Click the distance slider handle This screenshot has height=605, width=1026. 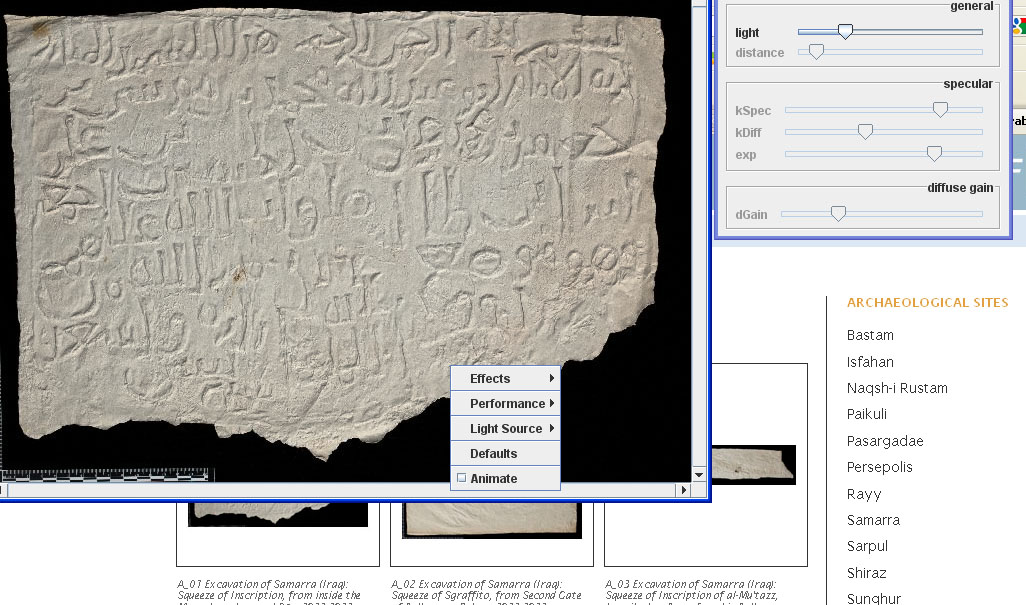(815, 50)
